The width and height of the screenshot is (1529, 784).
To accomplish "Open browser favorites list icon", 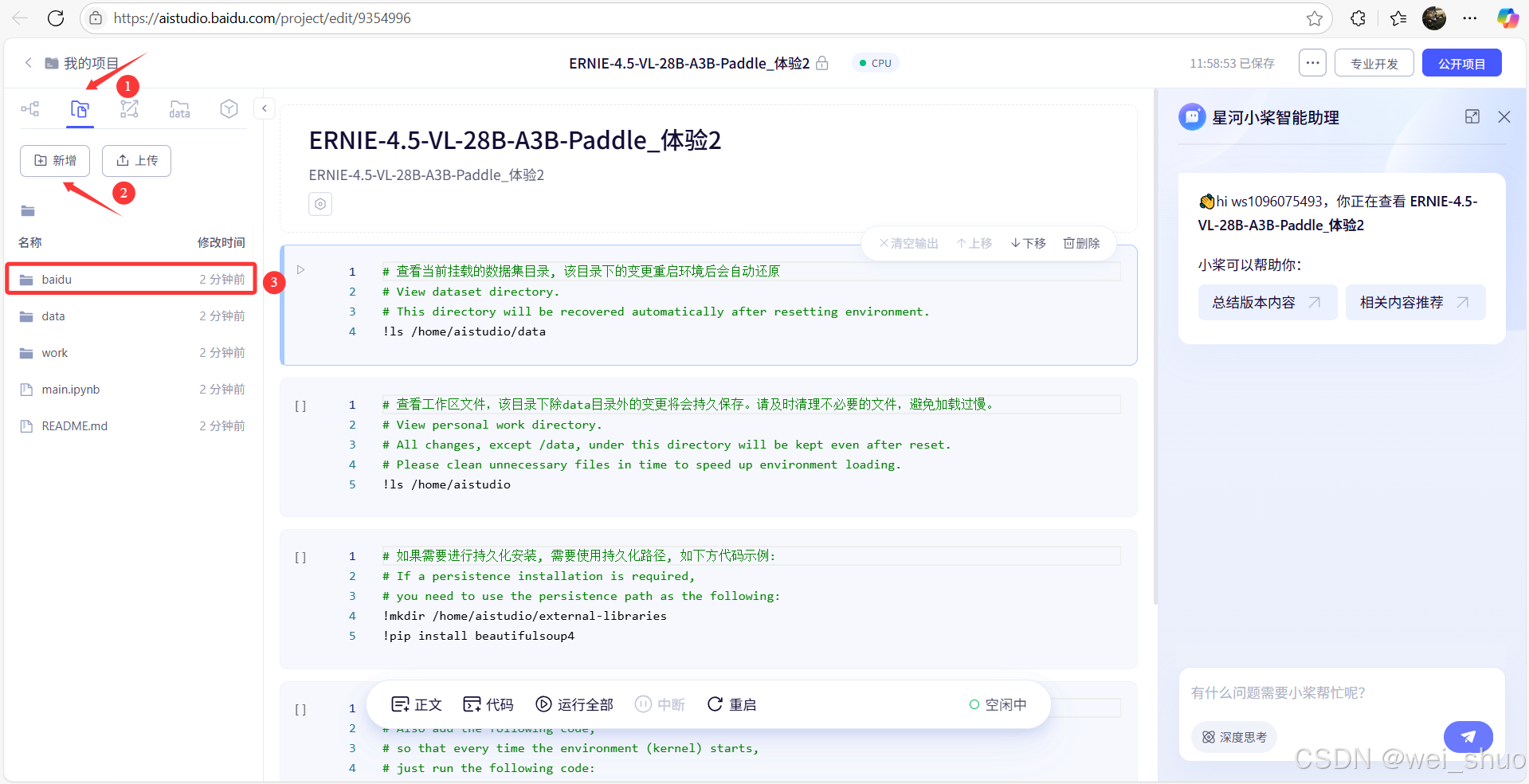I will point(1398,18).
